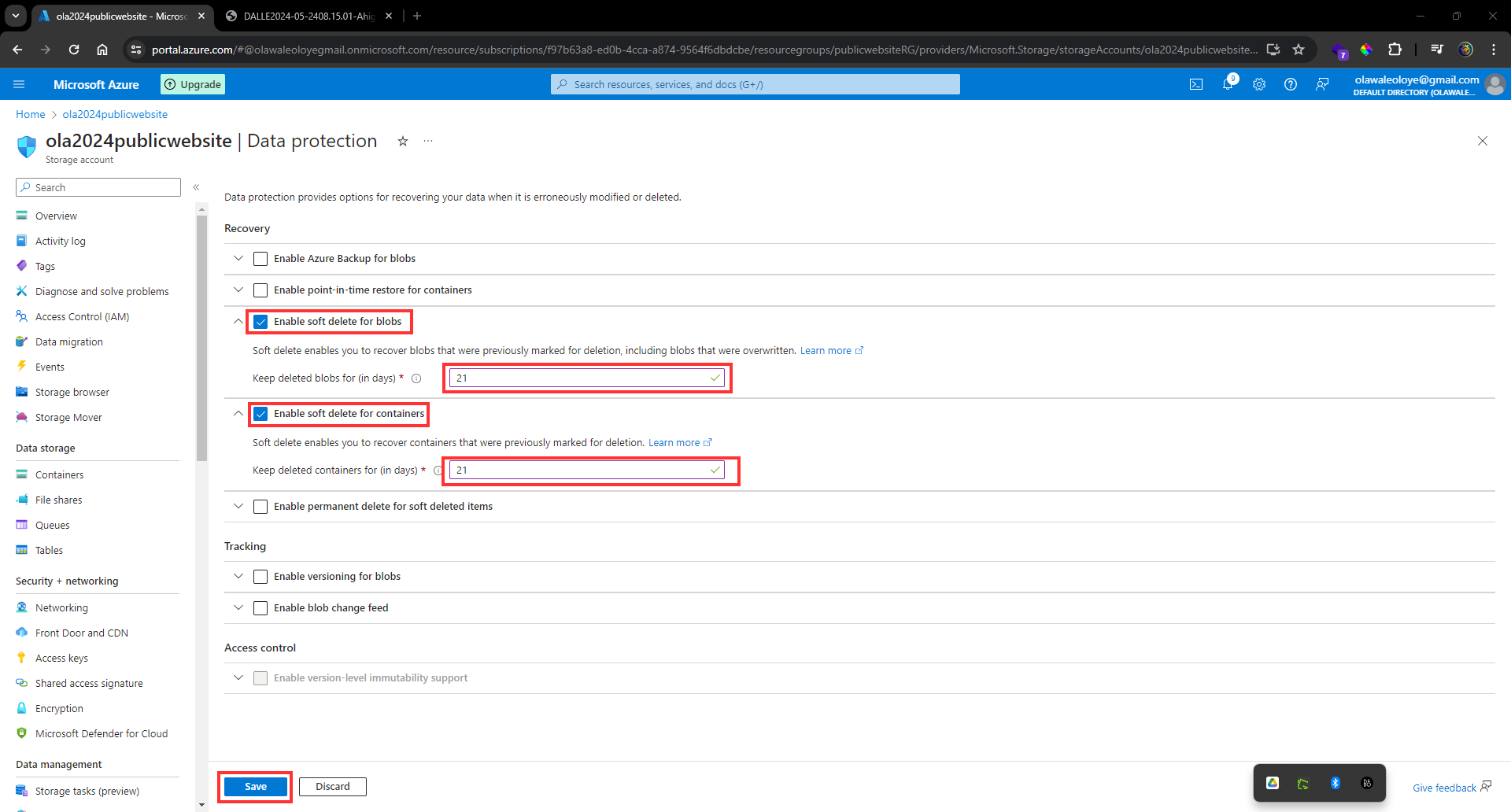1511x812 pixels.
Task: Open the Encryption settings icon
Action: (x=21, y=708)
